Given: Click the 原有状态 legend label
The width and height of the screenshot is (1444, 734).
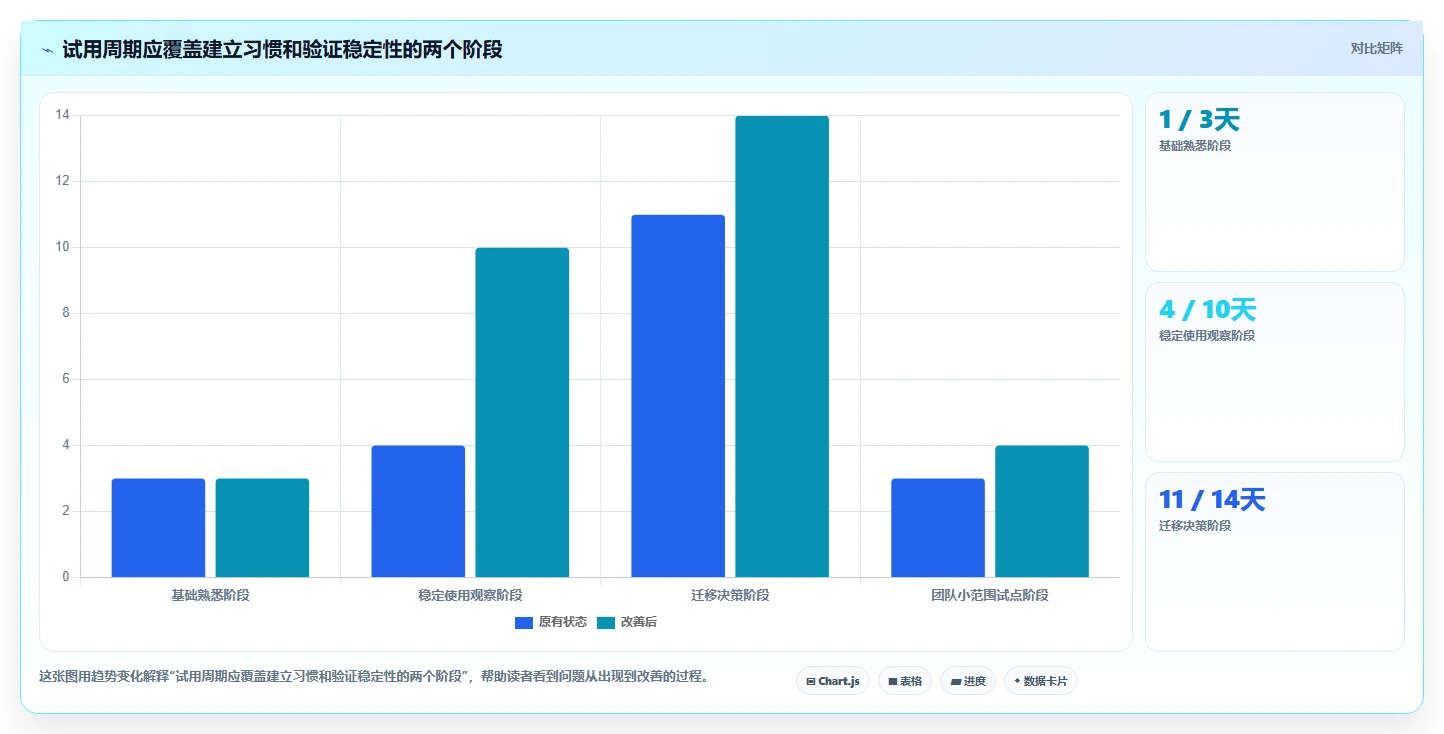Looking at the screenshot, I should (x=563, y=622).
